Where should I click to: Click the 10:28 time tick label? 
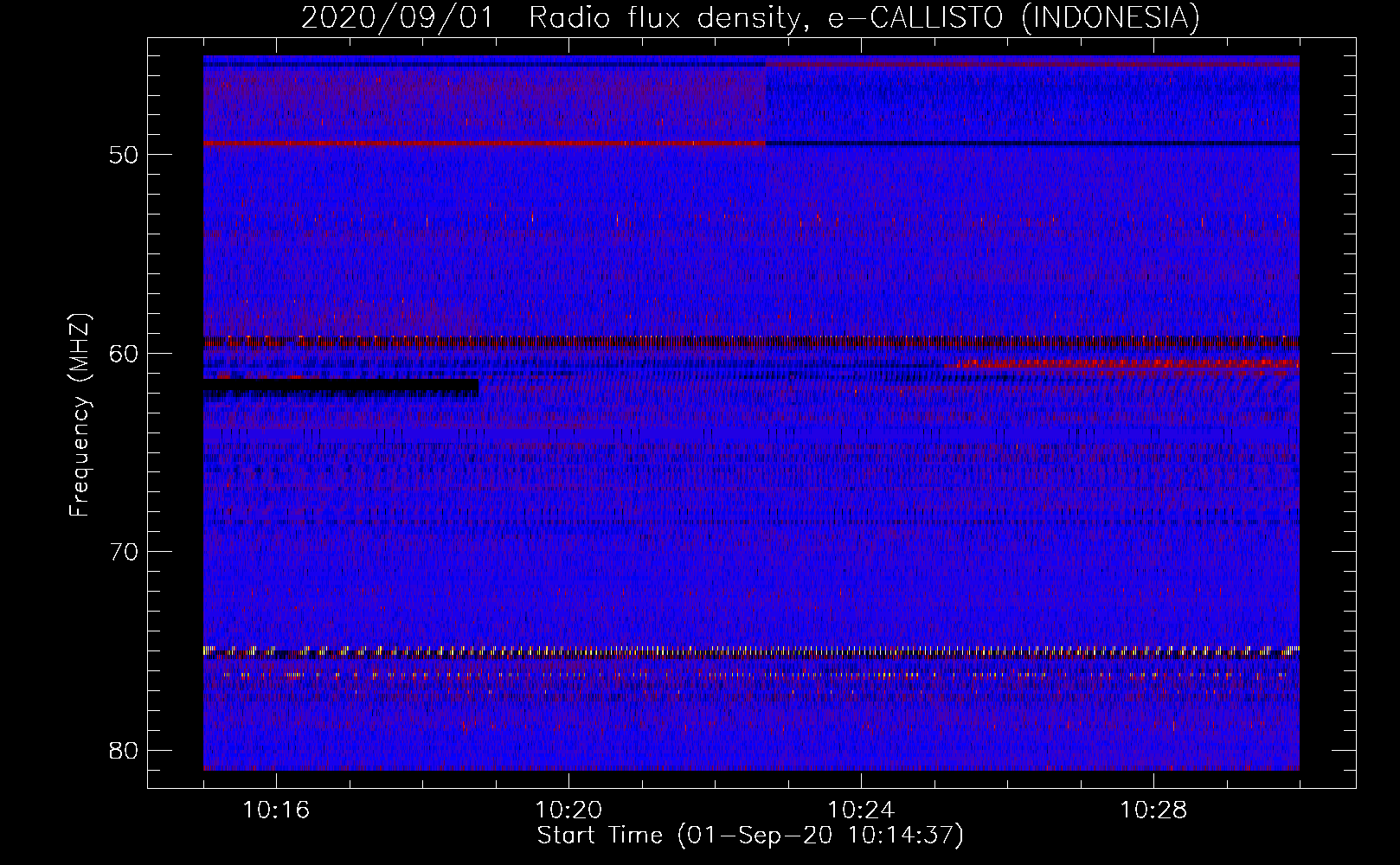(x=1153, y=811)
